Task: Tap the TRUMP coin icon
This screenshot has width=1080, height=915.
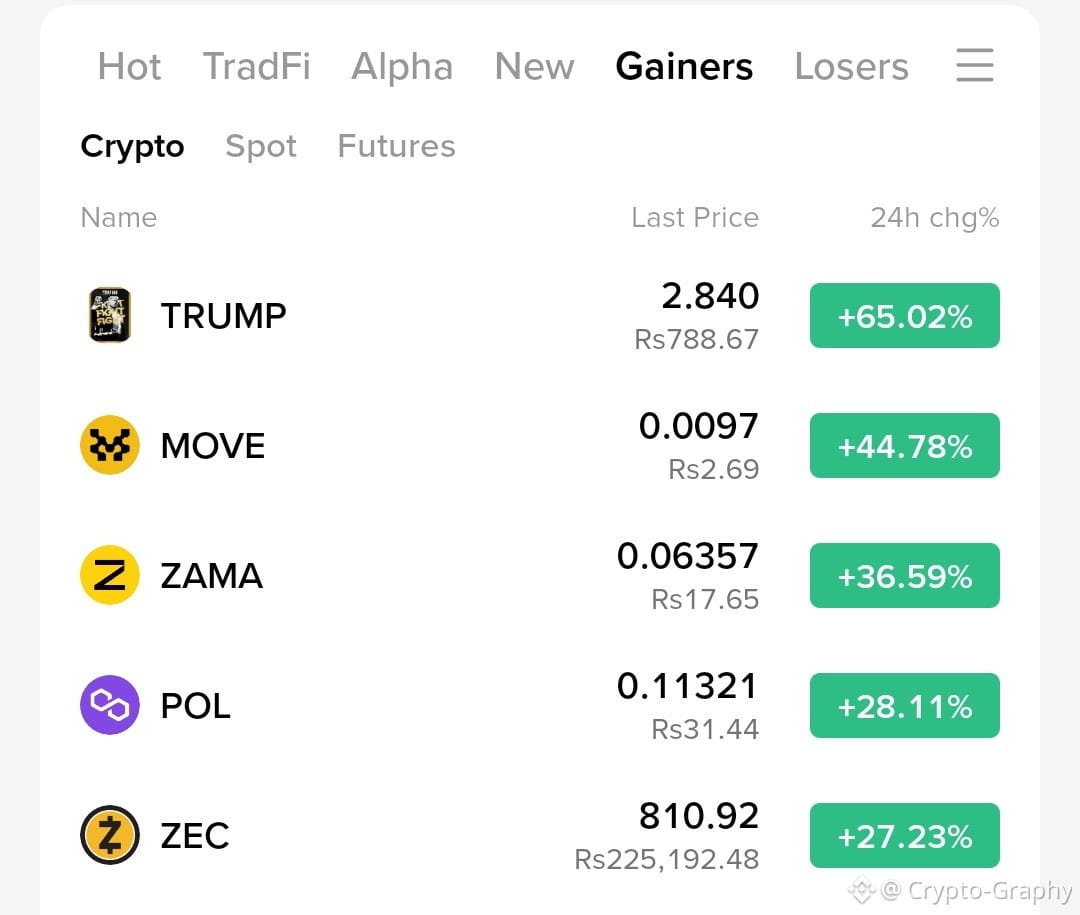Action: pos(110,315)
